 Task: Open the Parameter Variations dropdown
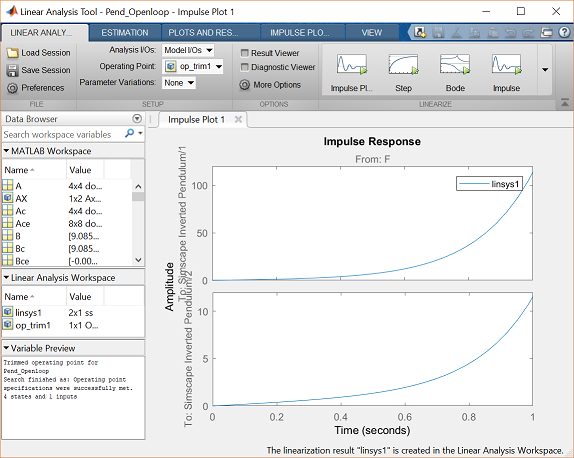179,83
